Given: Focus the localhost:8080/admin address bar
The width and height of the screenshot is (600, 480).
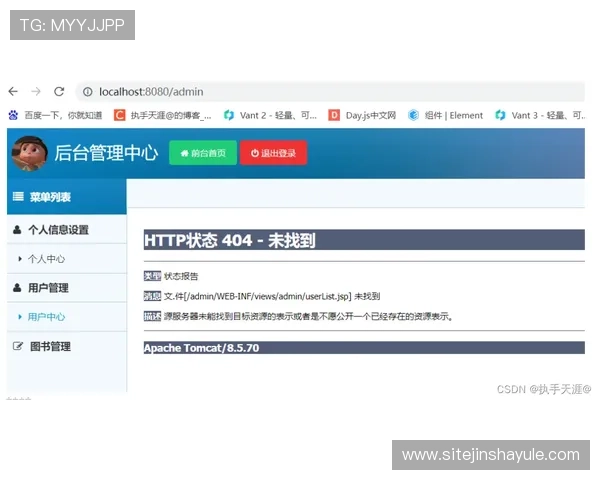Looking at the screenshot, I should pyautogui.click(x=330, y=92).
